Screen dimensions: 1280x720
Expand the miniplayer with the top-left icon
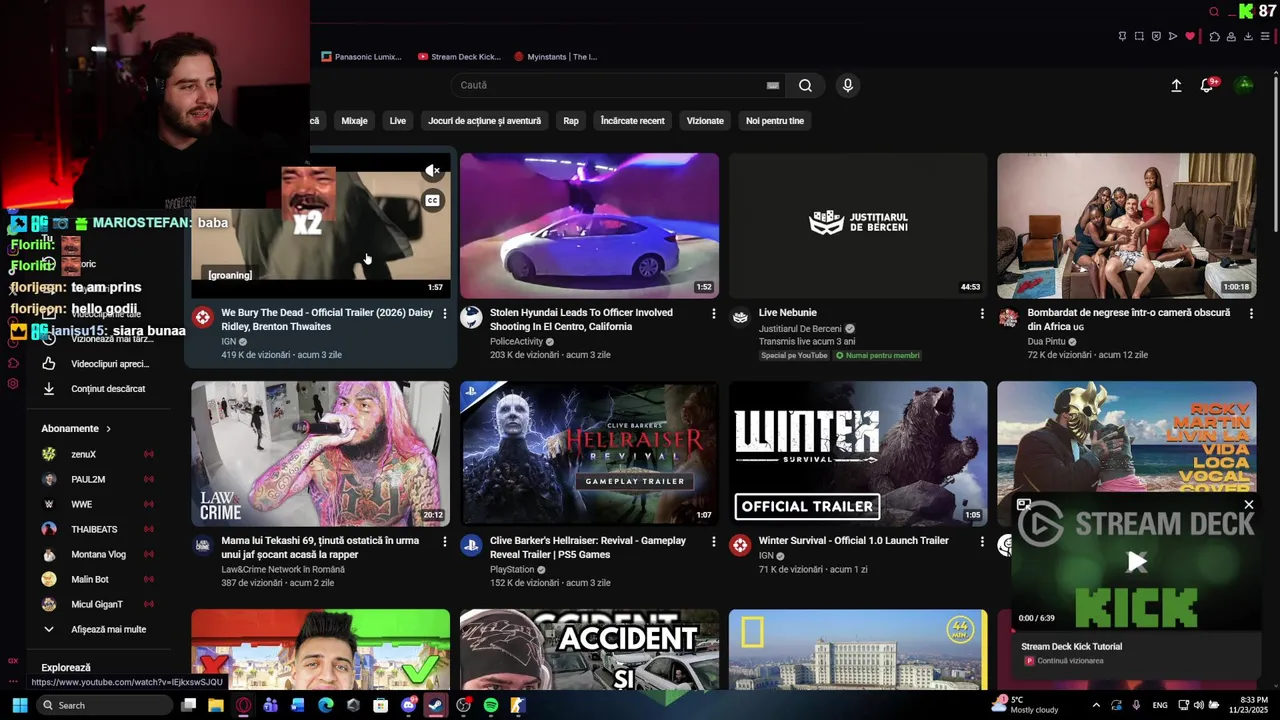pyautogui.click(x=1023, y=505)
